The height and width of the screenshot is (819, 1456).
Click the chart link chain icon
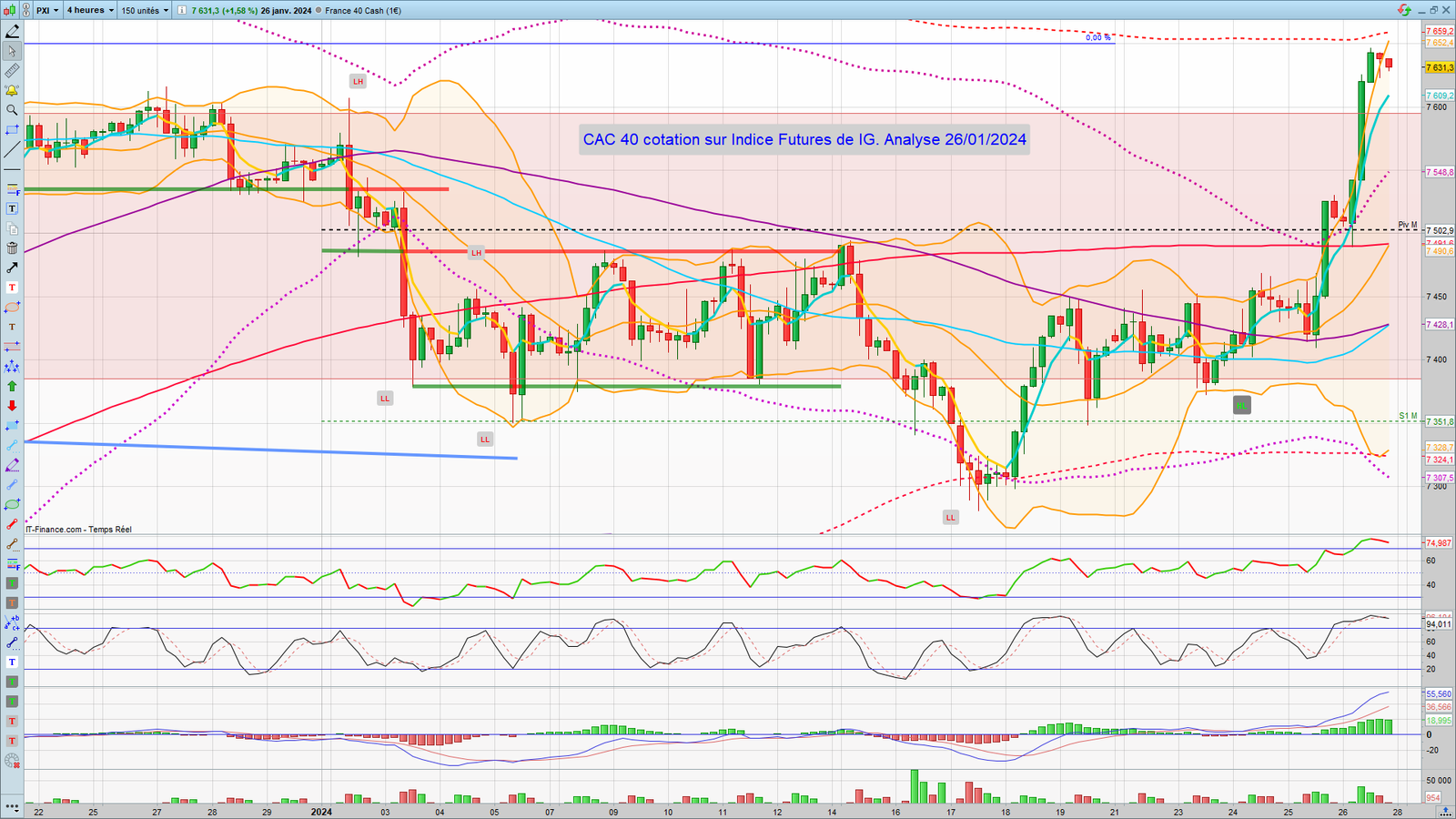point(26,10)
